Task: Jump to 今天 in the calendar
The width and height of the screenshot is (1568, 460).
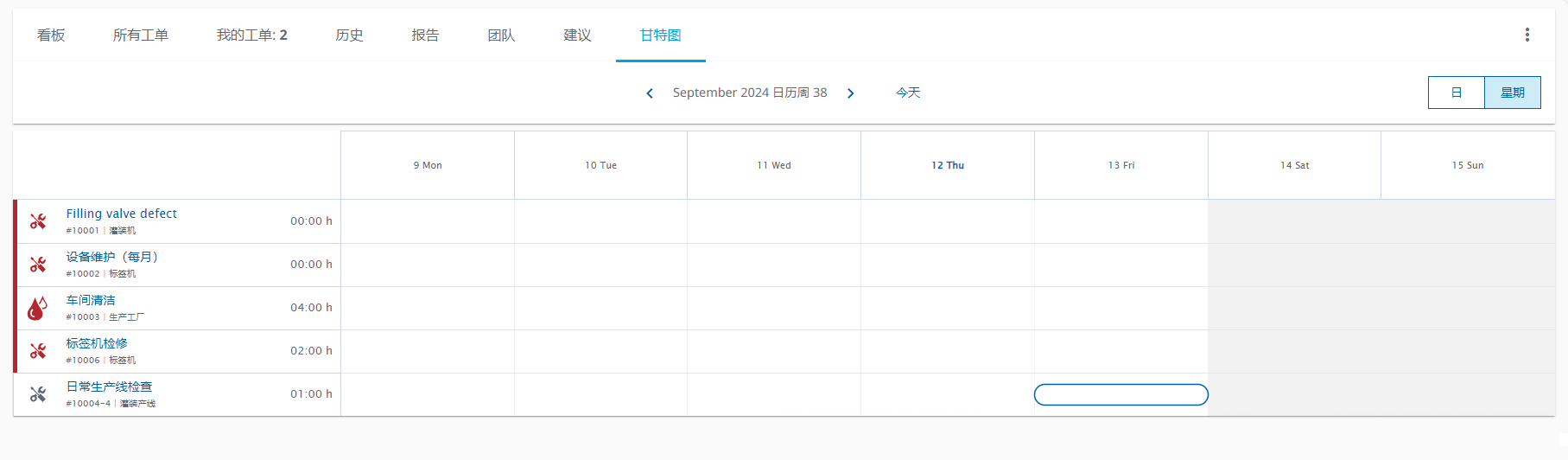Action: click(x=907, y=93)
